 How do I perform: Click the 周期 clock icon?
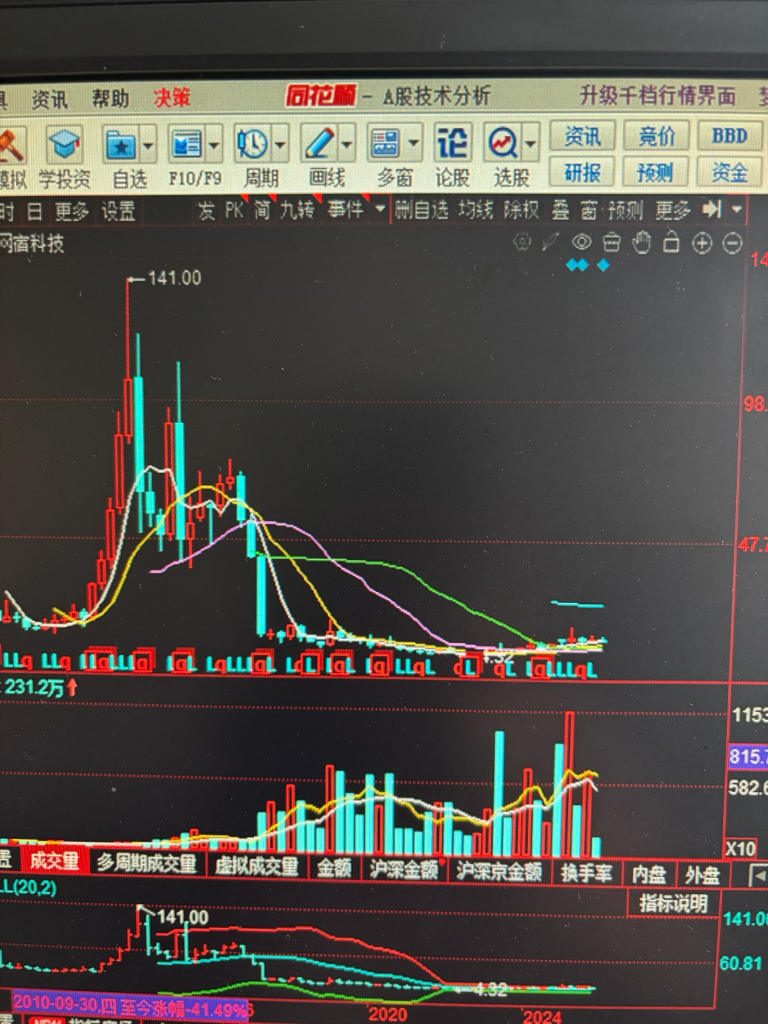(x=253, y=143)
